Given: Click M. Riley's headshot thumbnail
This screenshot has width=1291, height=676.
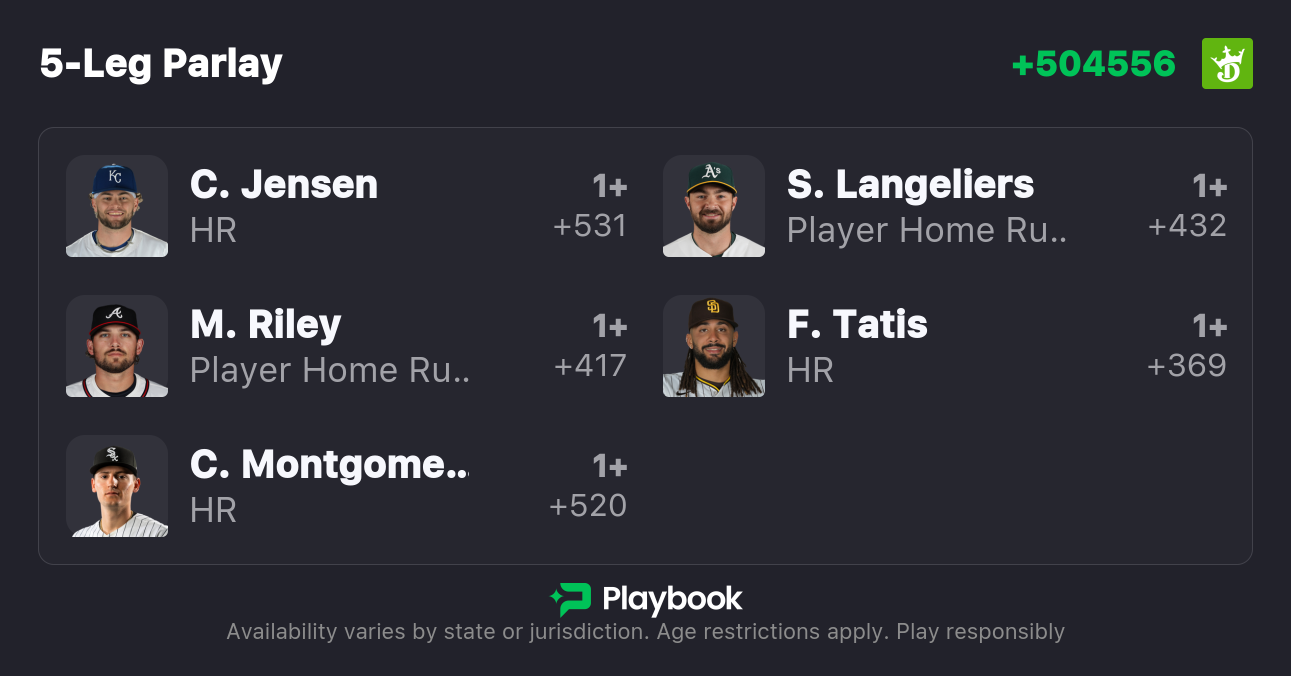Looking at the screenshot, I should (117, 346).
